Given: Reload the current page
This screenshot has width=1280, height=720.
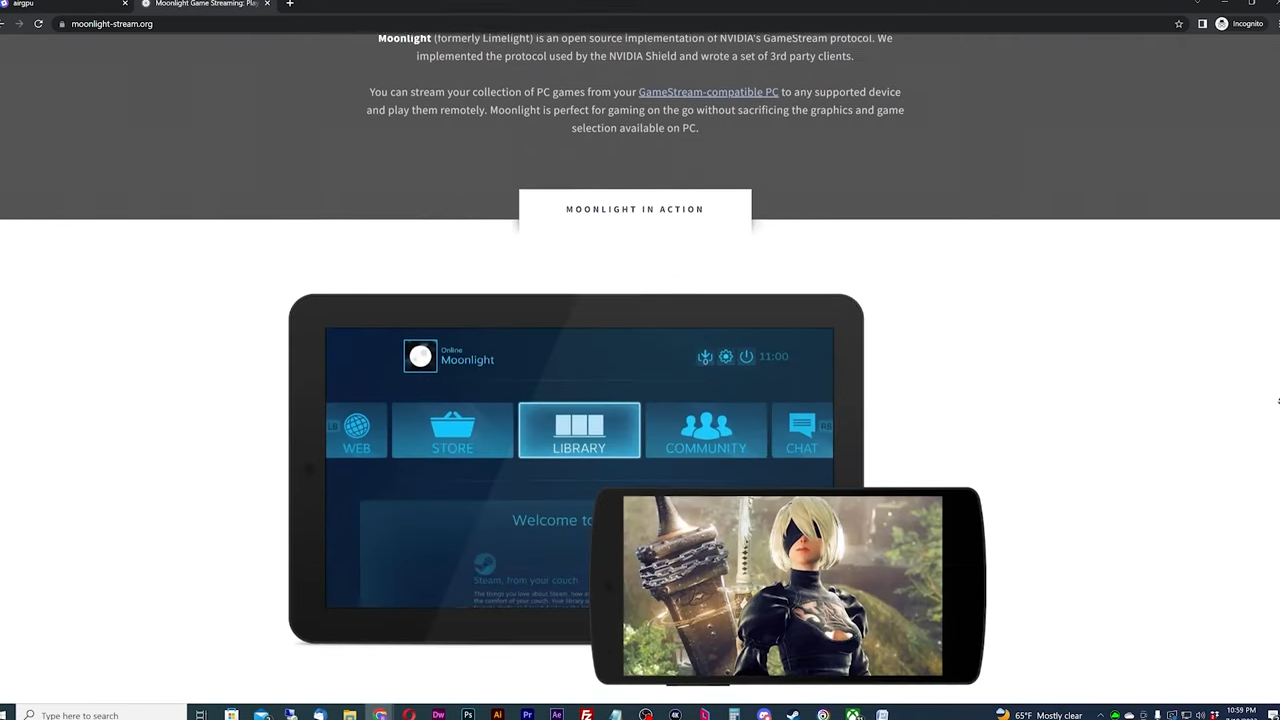Looking at the screenshot, I should coord(38,24).
